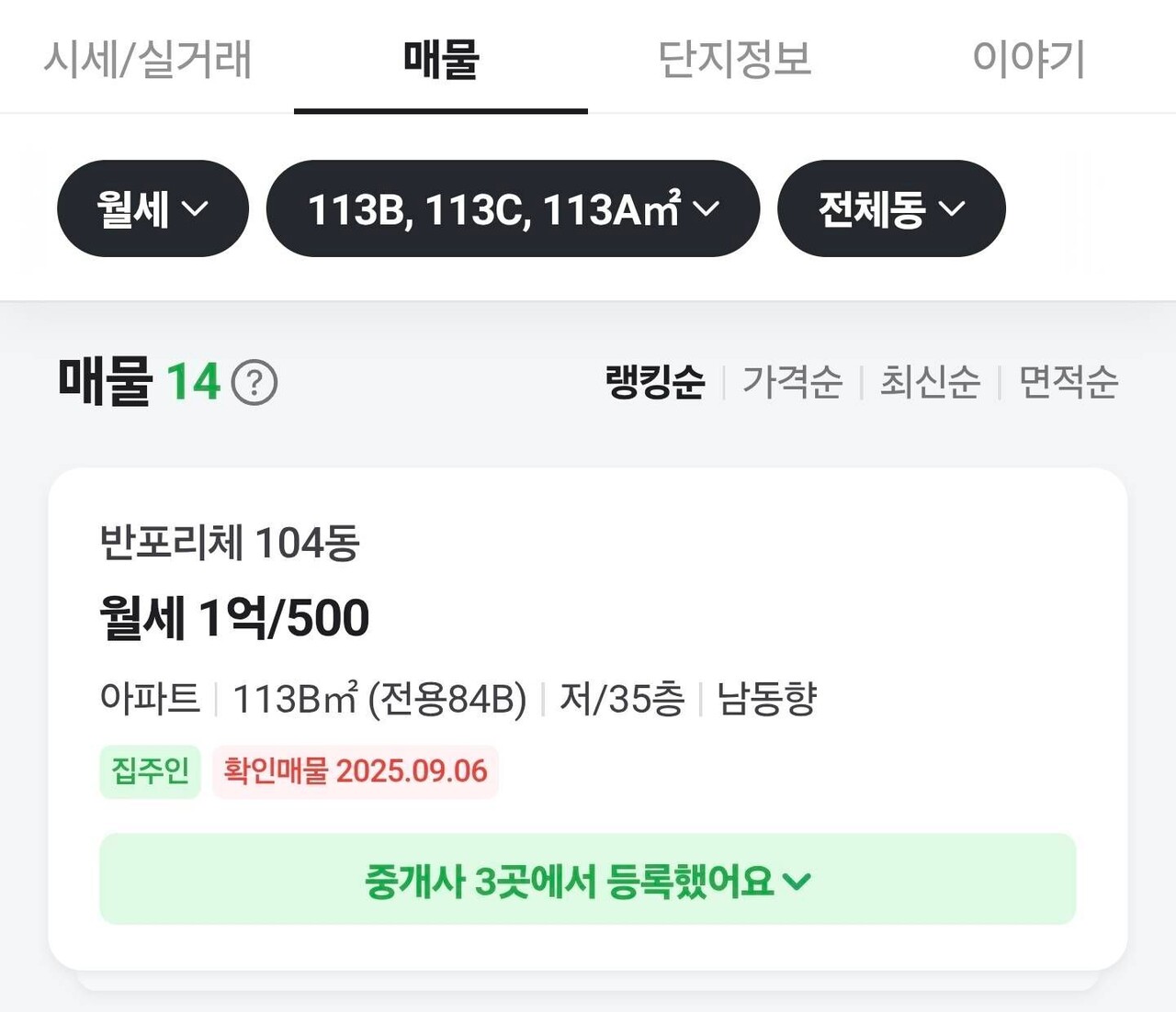1176x1012 pixels.
Task: Open the 월세 rent type filter
Action: pos(152,208)
